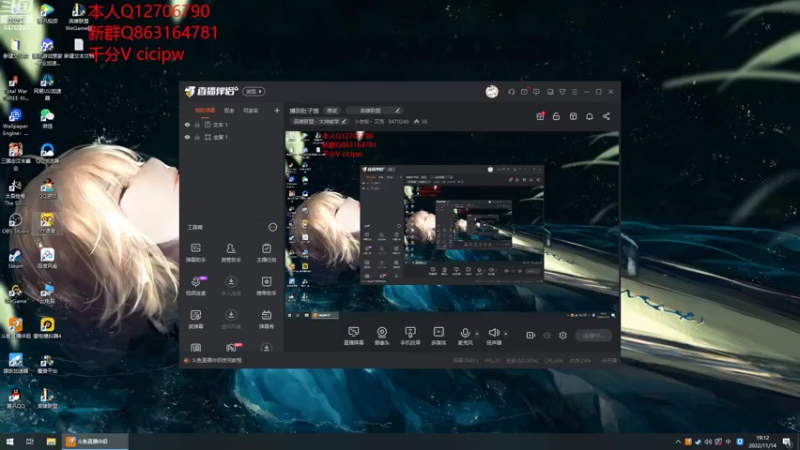Click the hamburger menu icon in title bar
This screenshot has width=800, height=450.
[x=574, y=92]
